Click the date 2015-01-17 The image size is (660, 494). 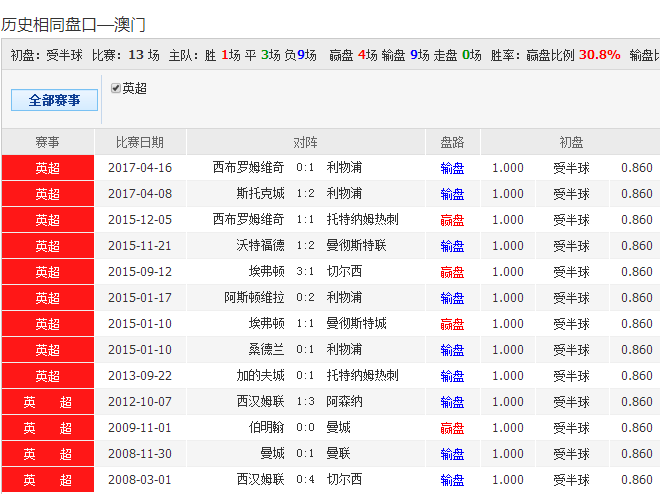tap(140, 298)
